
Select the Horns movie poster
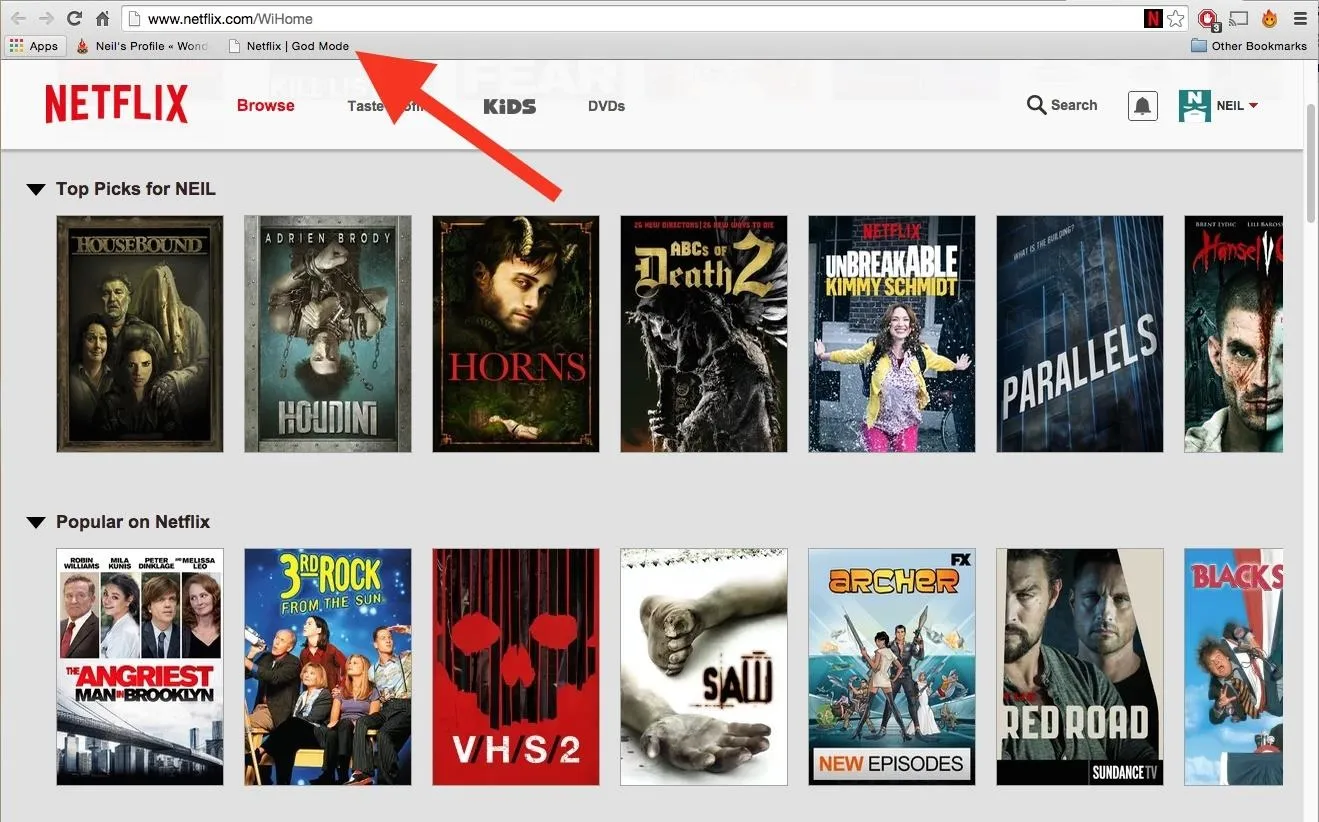516,334
